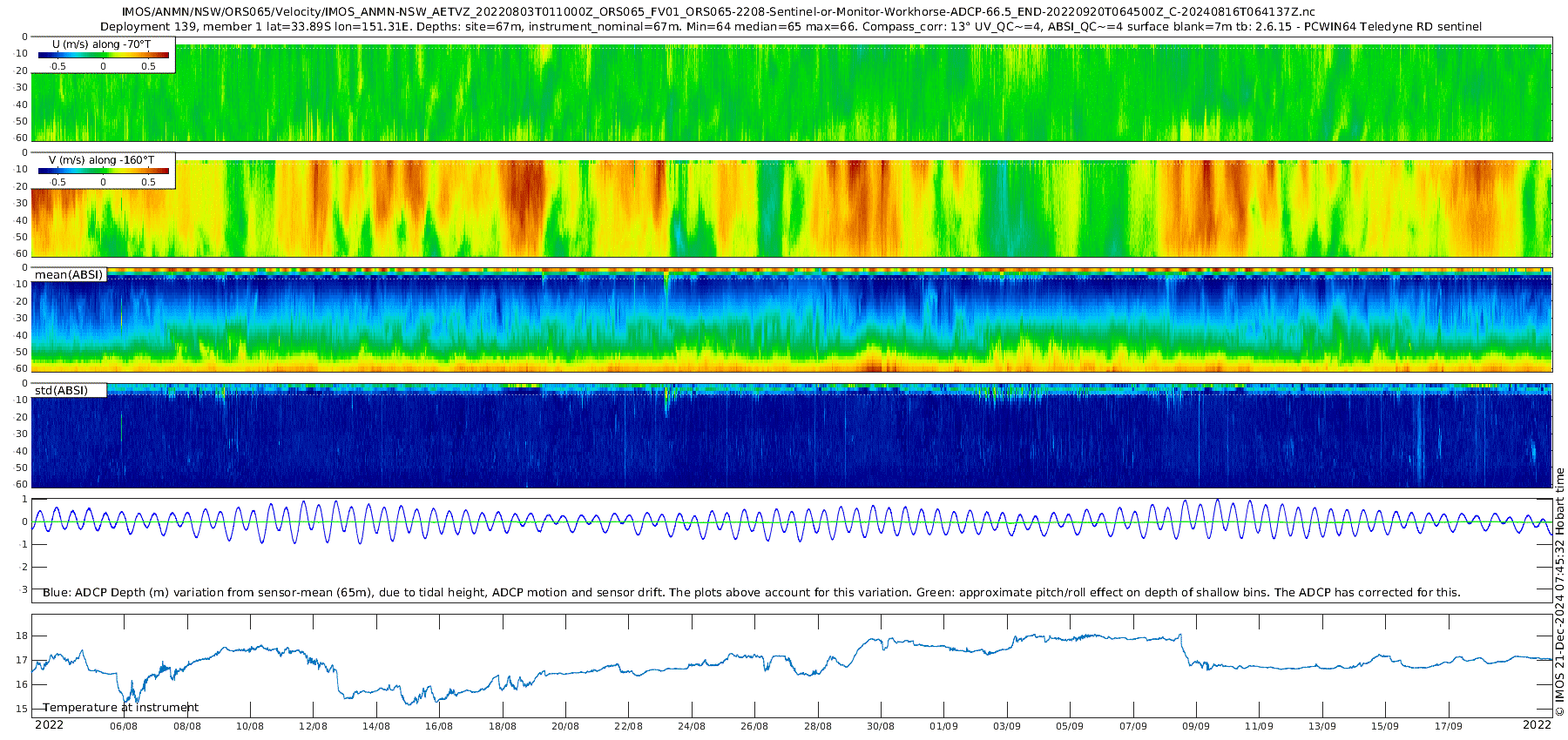Click the V velocity colorbar legend
The width and height of the screenshot is (1568, 740).
point(104,171)
